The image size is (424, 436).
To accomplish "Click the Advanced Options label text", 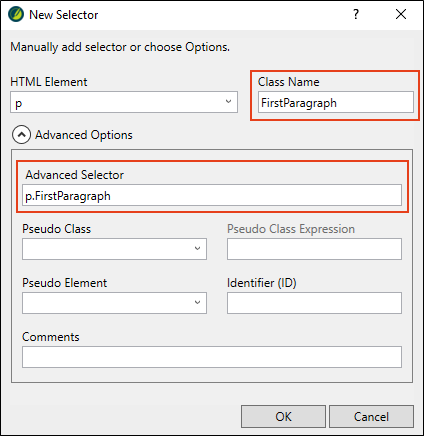I will pyautogui.click(x=84, y=135).
